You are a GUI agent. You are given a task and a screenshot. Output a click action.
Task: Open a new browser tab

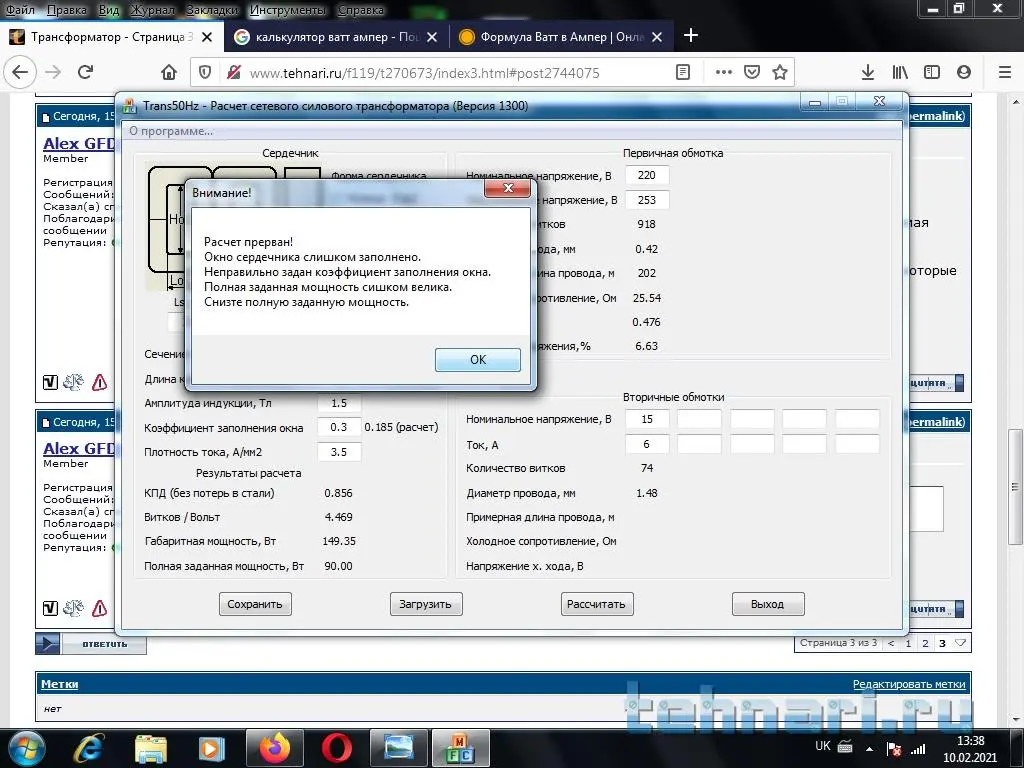click(x=691, y=36)
